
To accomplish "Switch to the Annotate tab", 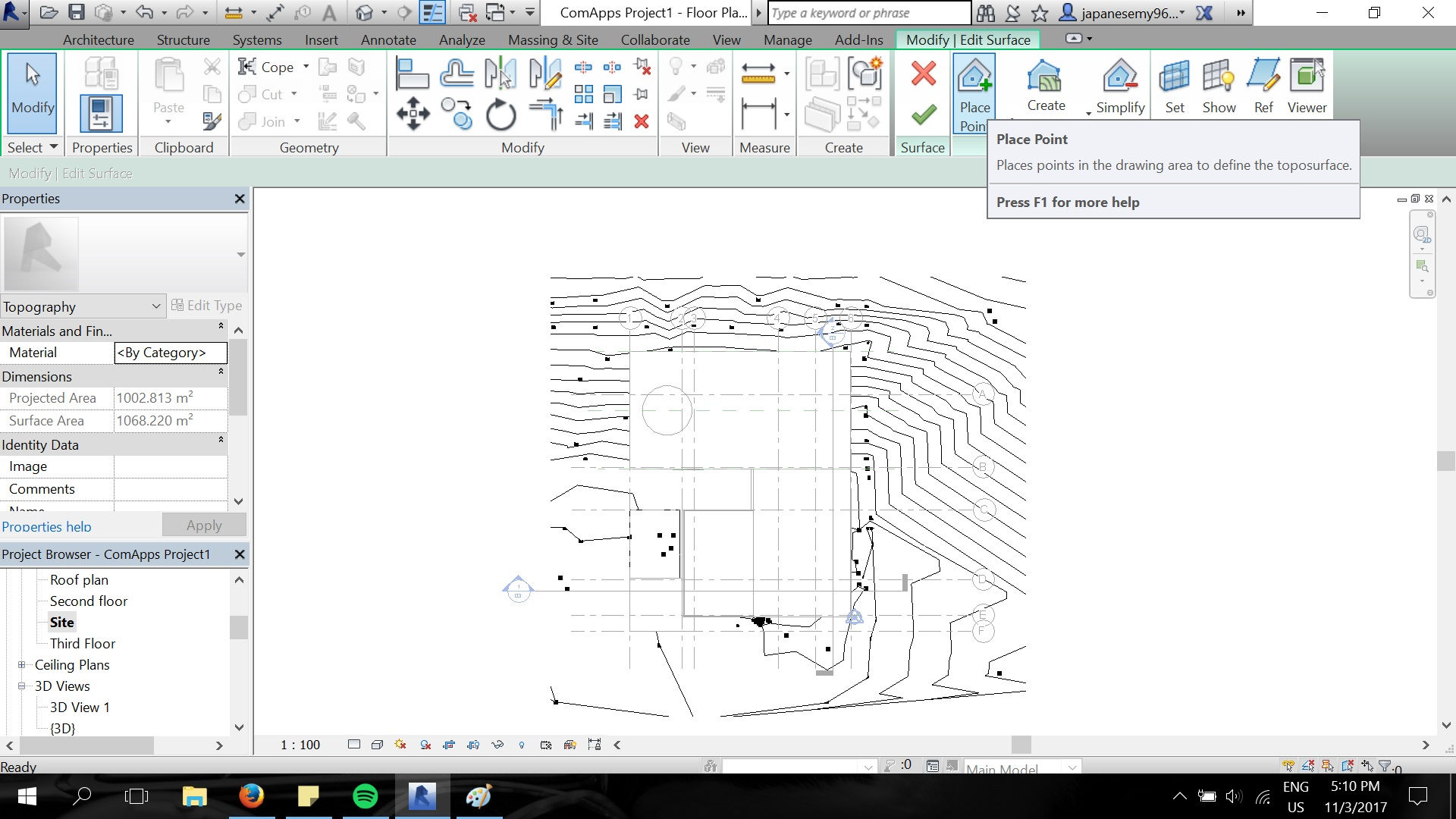I will pos(388,39).
